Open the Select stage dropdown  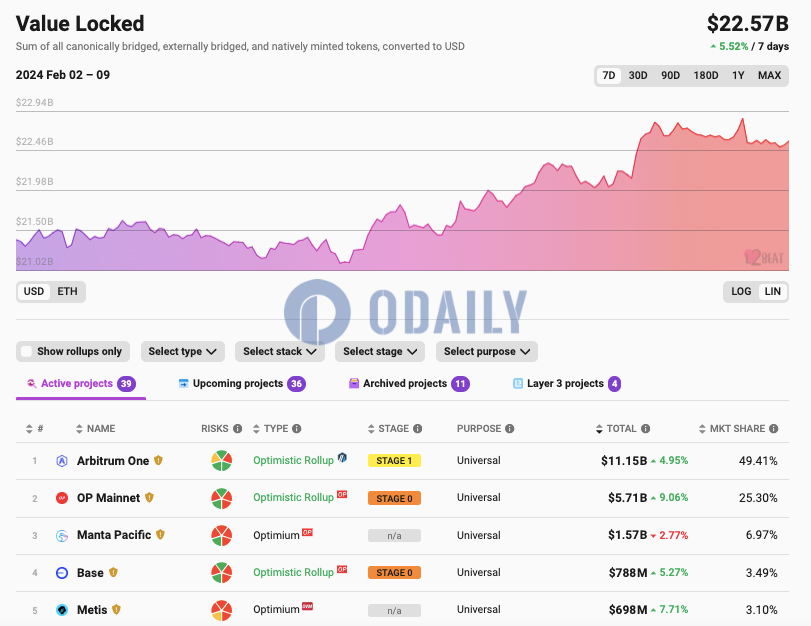[380, 351]
